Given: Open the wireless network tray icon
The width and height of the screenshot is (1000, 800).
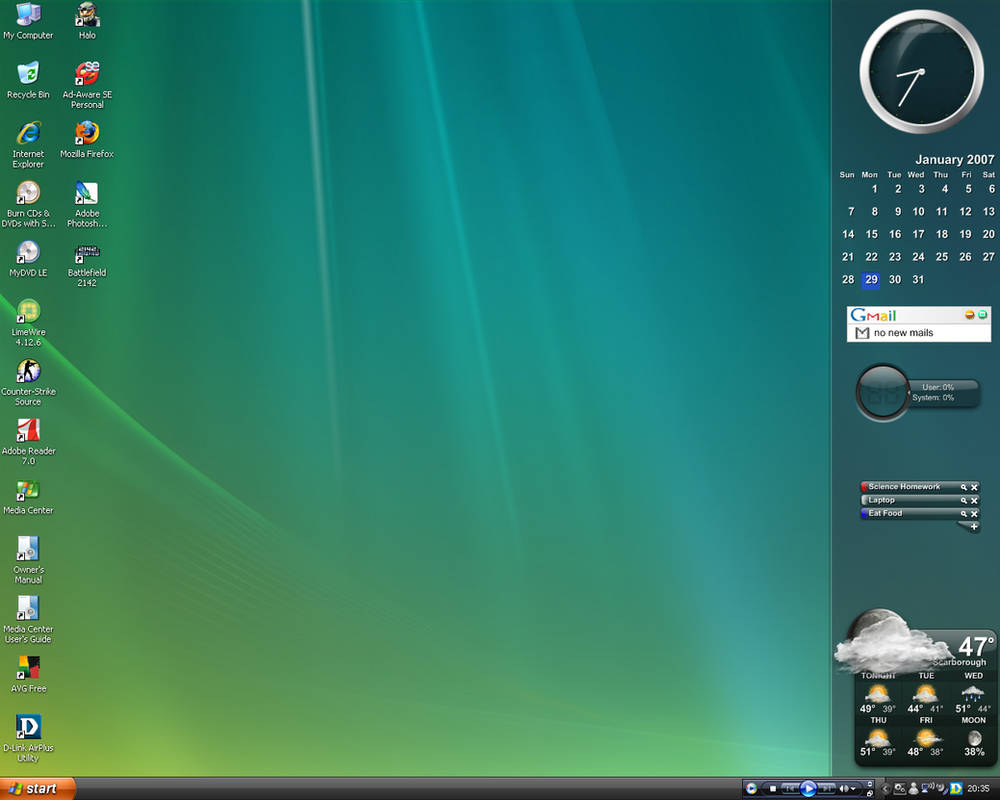Looking at the screenshot, I should click(x=928, y=789).
